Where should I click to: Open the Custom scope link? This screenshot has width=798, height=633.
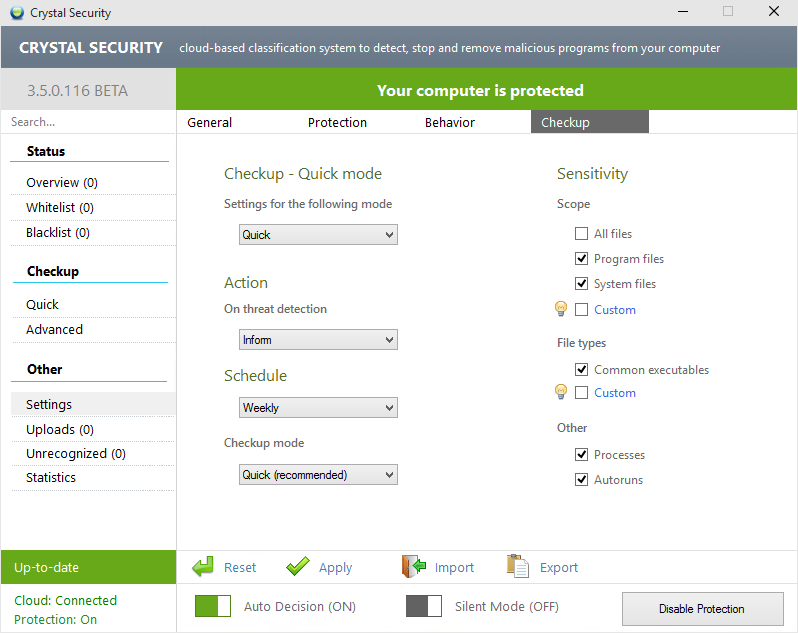point(614,310)
